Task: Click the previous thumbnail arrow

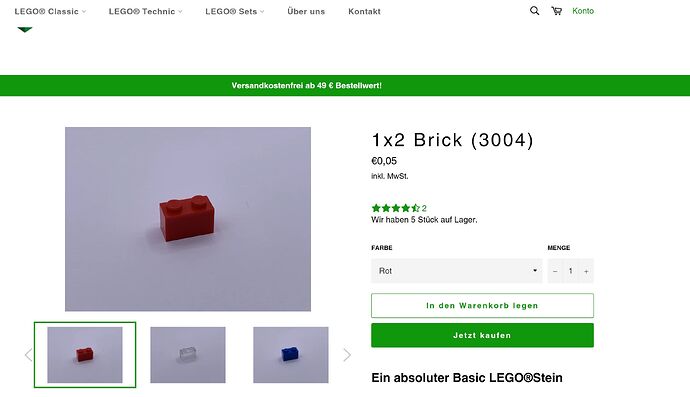Action: [29, 355]
